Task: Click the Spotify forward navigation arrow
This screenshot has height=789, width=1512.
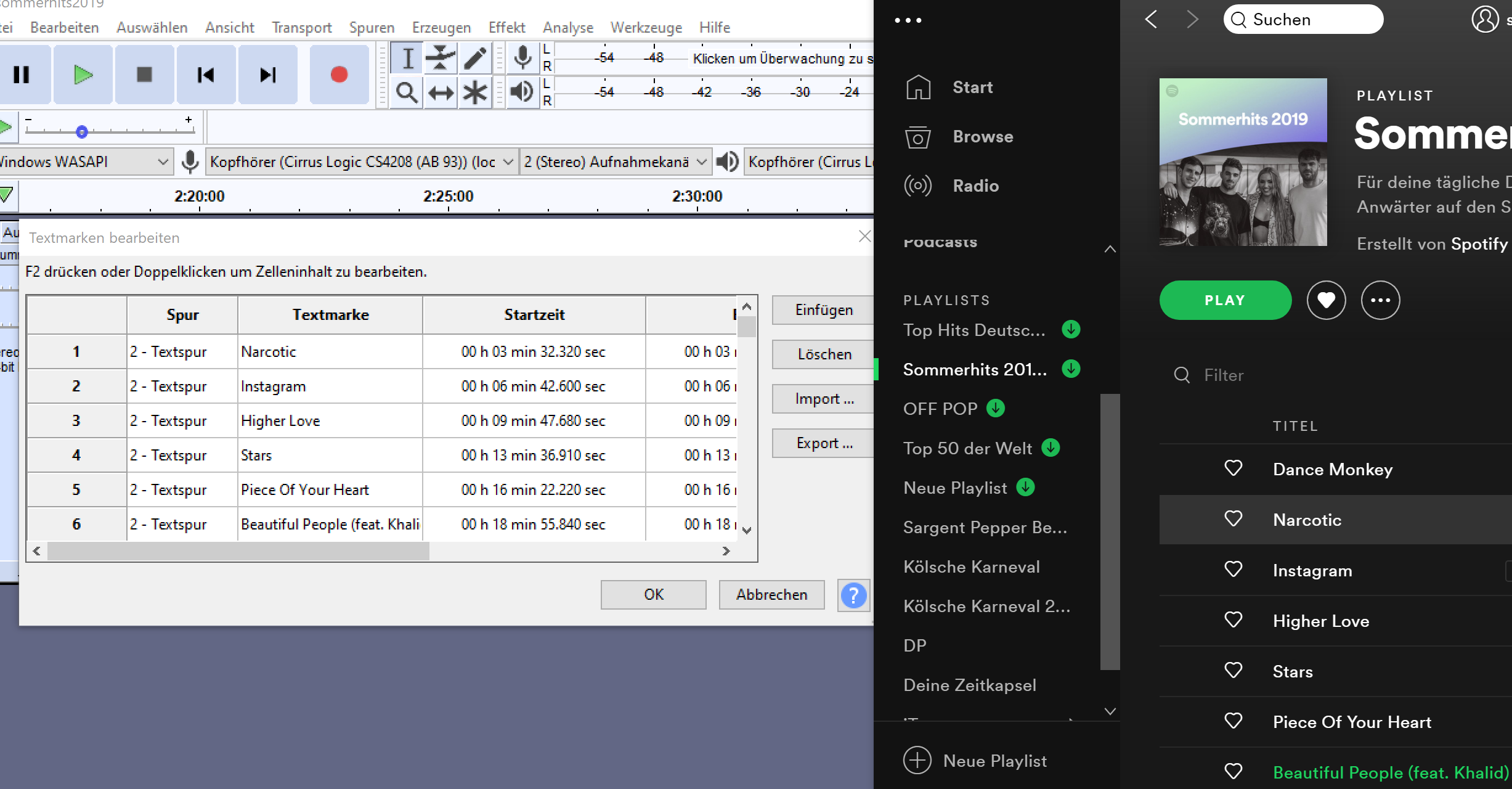Action: (x=1192, y=20)
